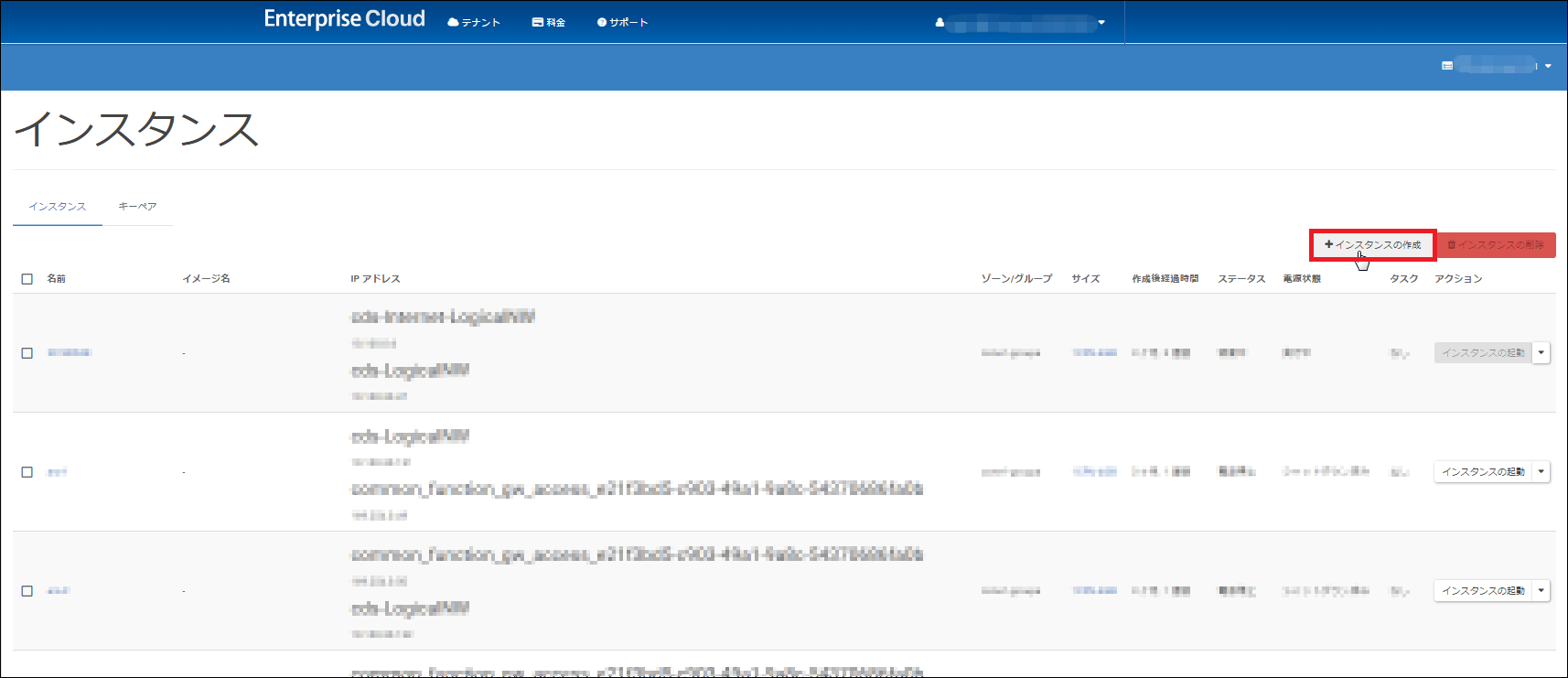
Task: Tick the select-all checkbox beside 名前 header
Action: pos(27,279)
